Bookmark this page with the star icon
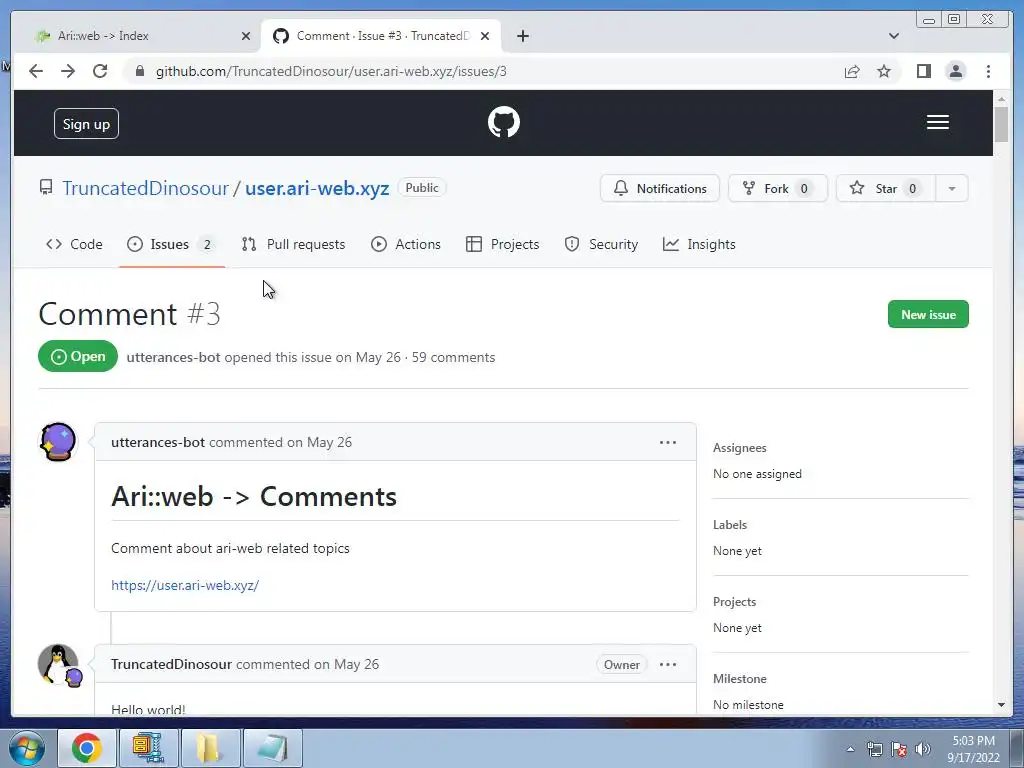Image resolution: width=1024 pixels, height=768 pixels. [x=884, y=71]
